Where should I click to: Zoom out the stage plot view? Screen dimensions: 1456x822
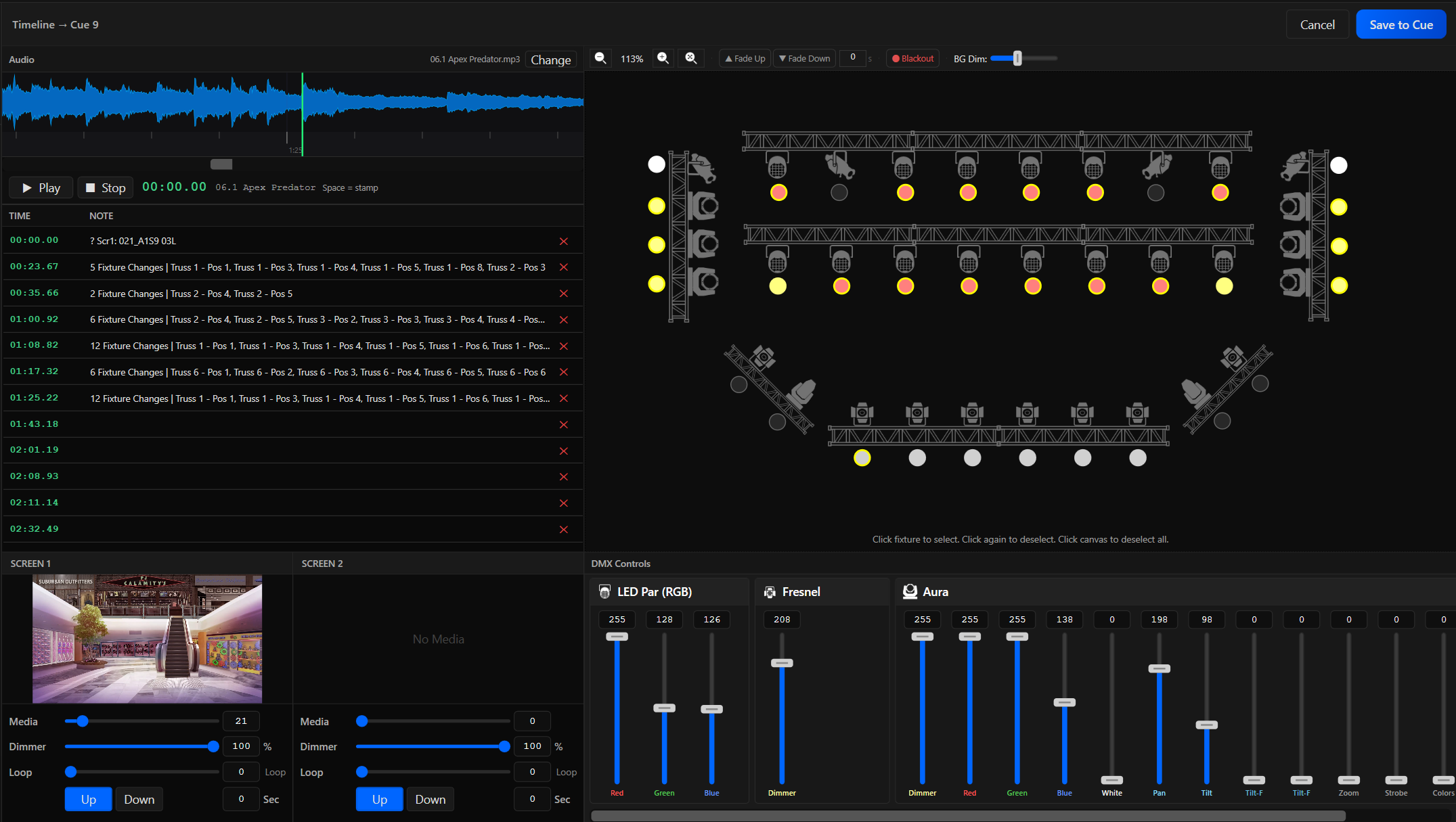(x=600, y=58)
